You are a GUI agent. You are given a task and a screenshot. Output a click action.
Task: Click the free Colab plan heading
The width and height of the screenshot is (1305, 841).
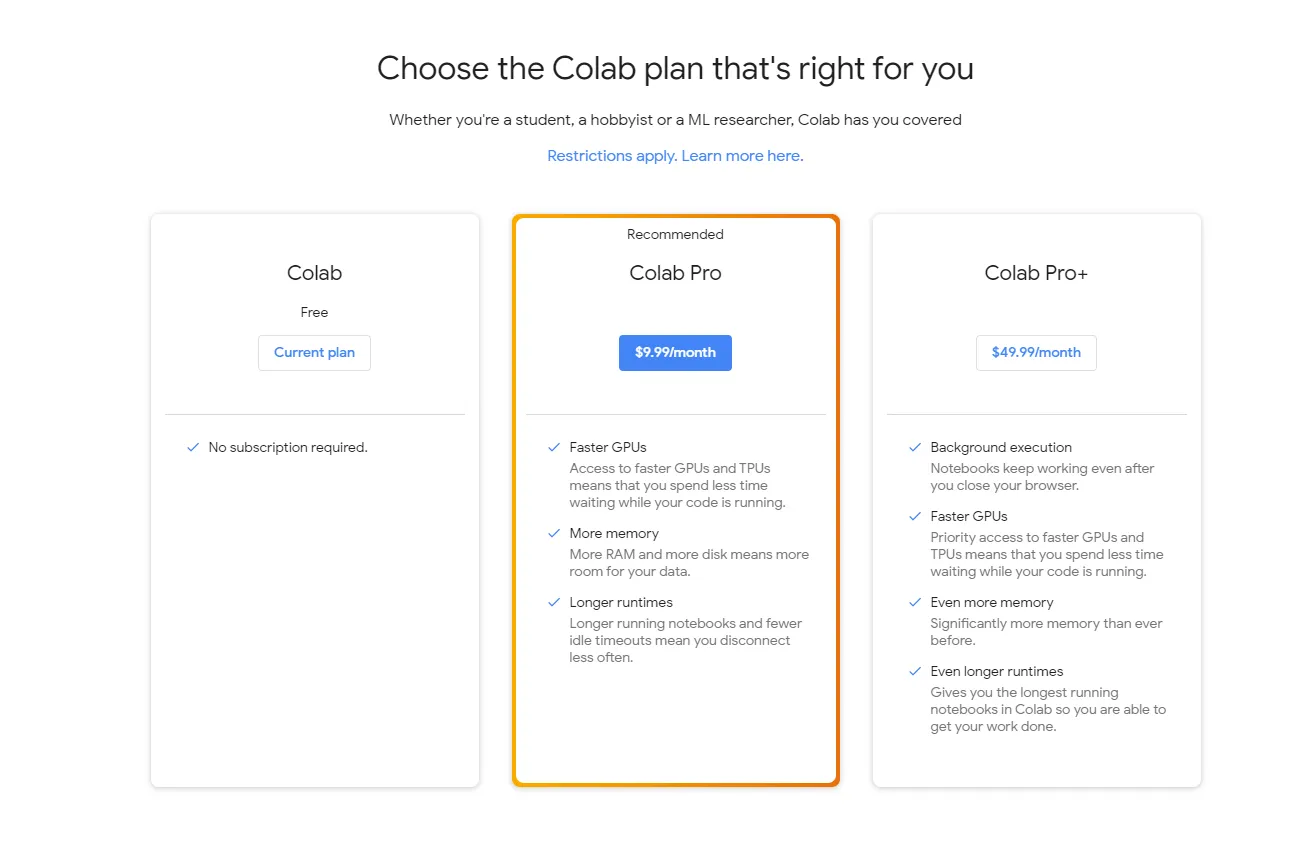[314, 273]
